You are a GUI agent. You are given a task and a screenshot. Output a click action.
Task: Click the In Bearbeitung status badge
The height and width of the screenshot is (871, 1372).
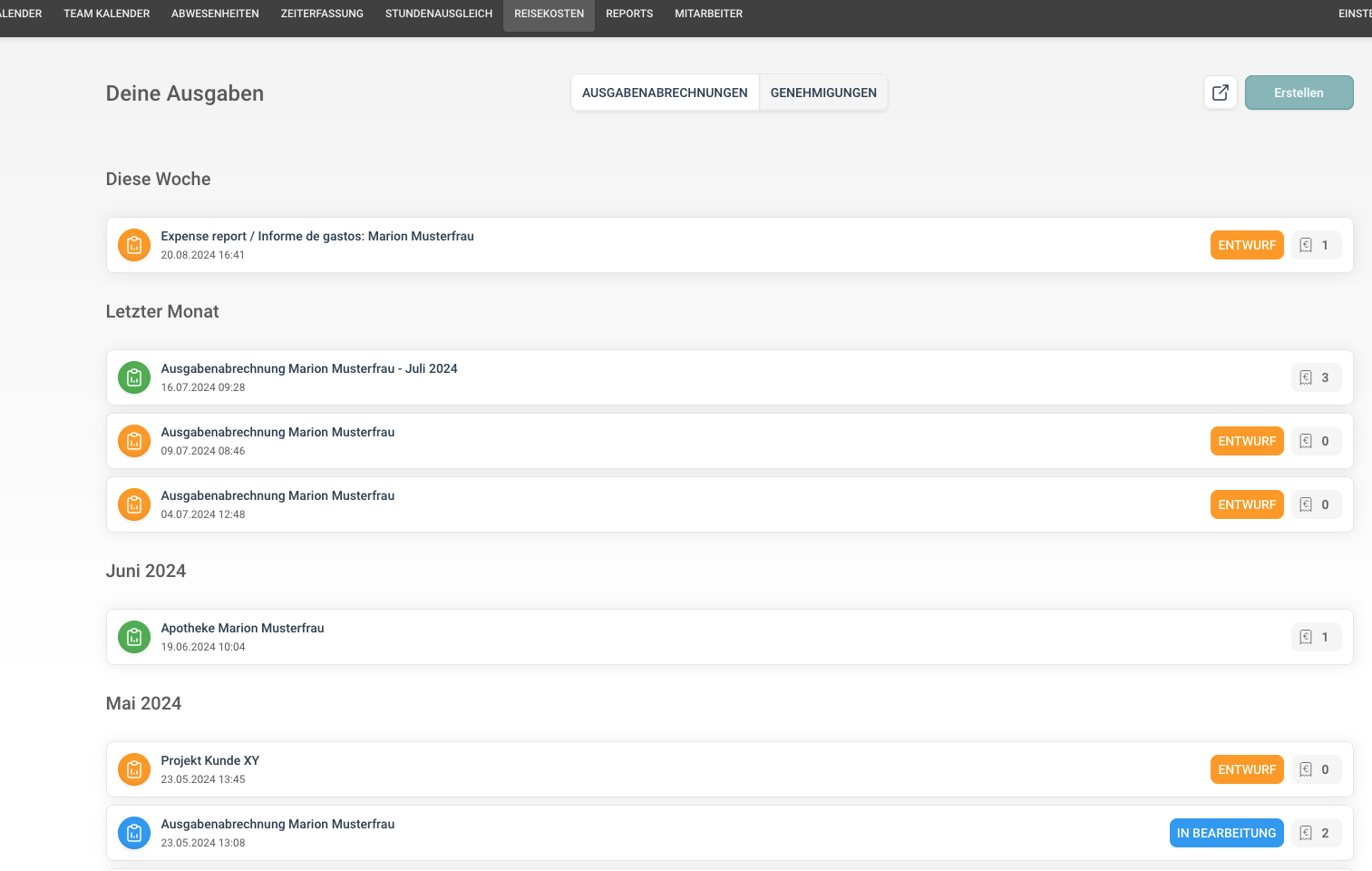click(x=1226, y=833)
